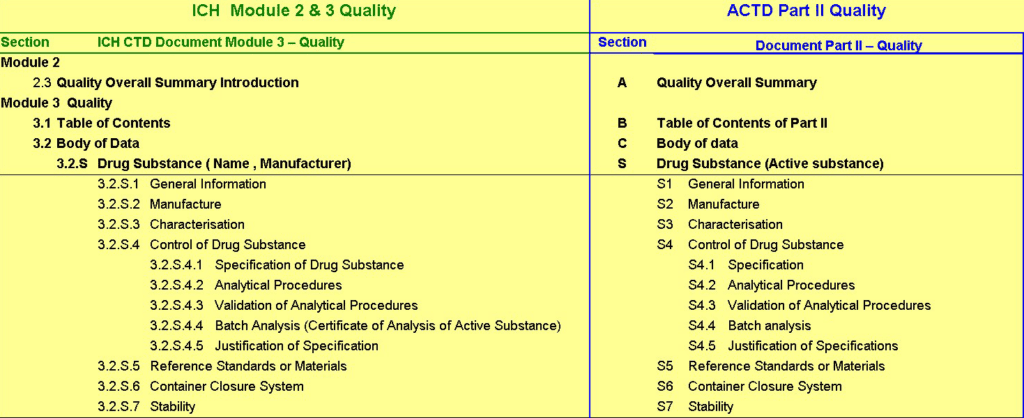
Task: Select 'B Table of Contents of Part II'
Action: point(742,123)
